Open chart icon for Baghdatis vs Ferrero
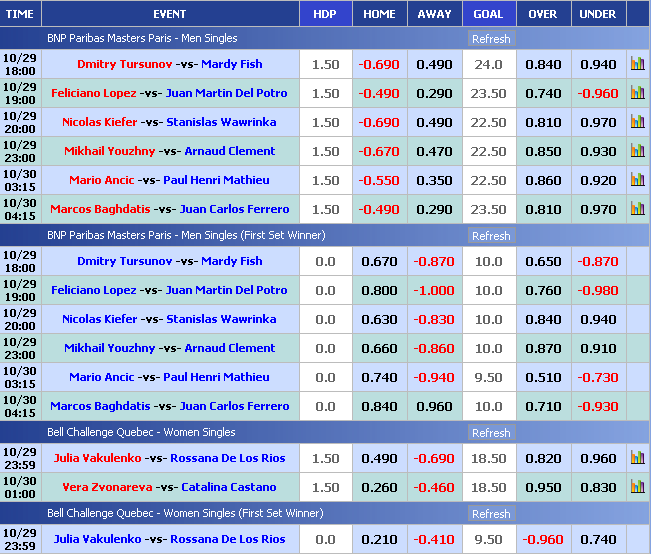 [x=637, y=209]
